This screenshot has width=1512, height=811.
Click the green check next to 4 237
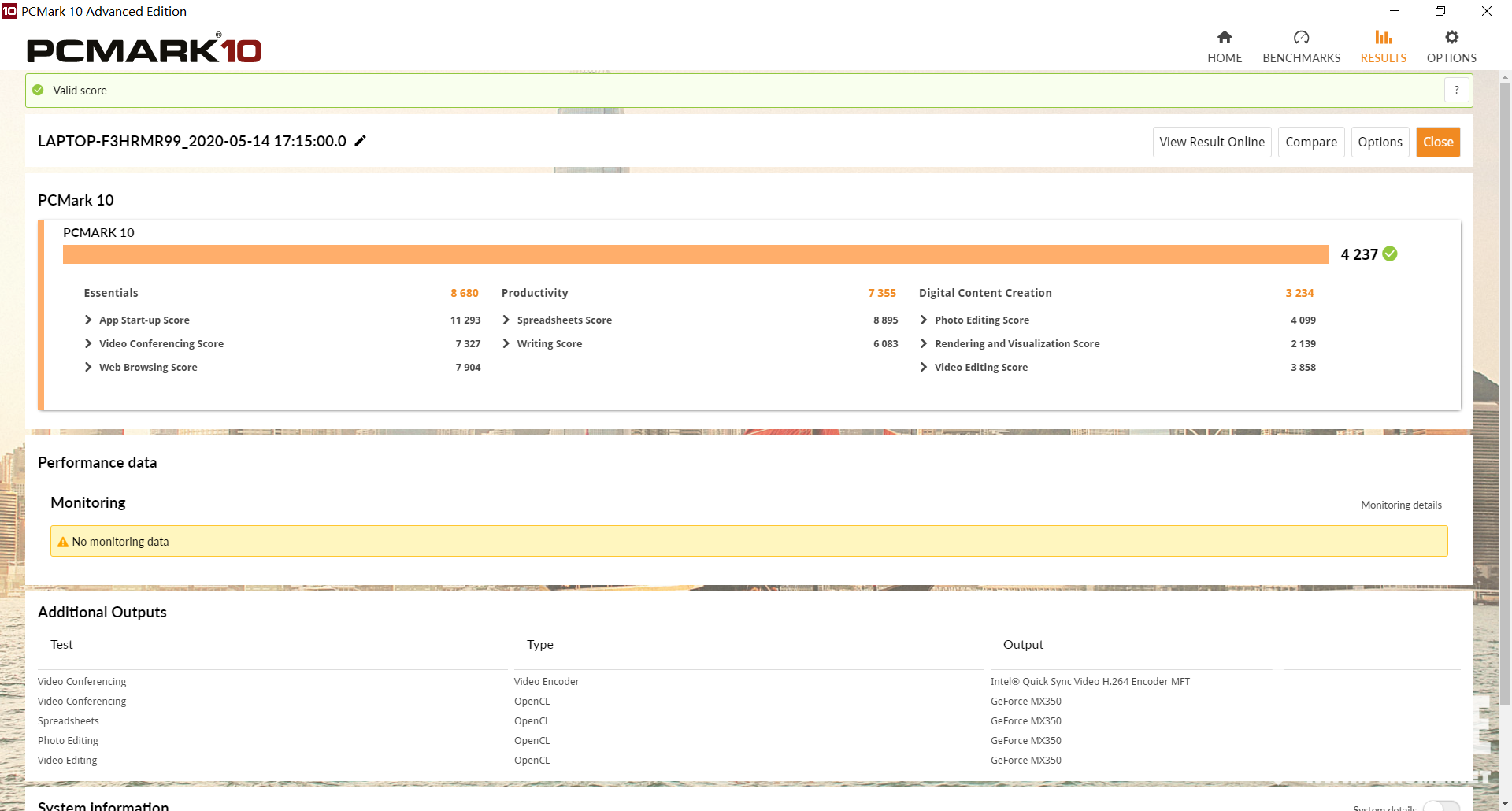[1390, 254]
